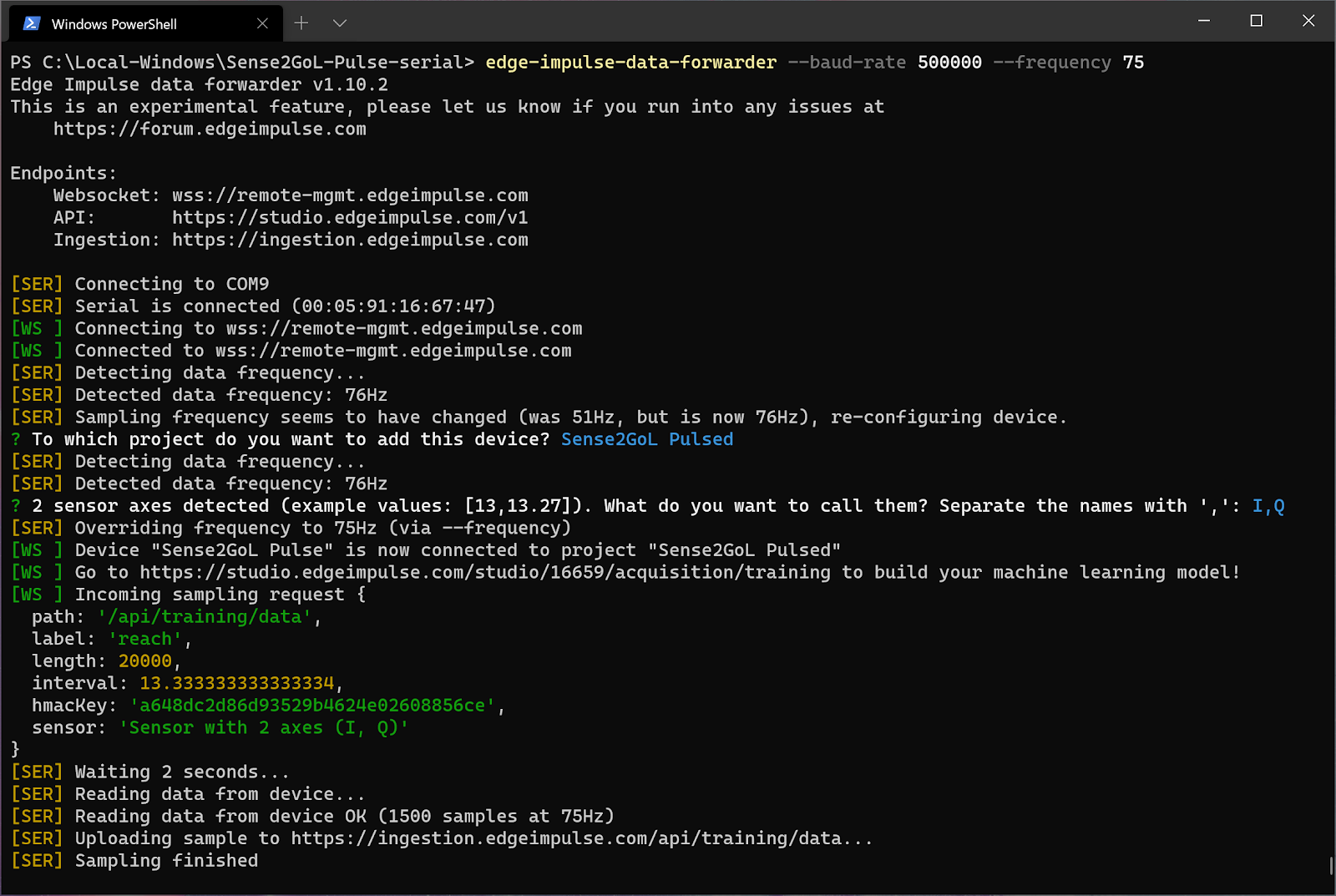Screen dimensions: 1336x896
Task: Click the 500000 baud value
Action: 949,63
